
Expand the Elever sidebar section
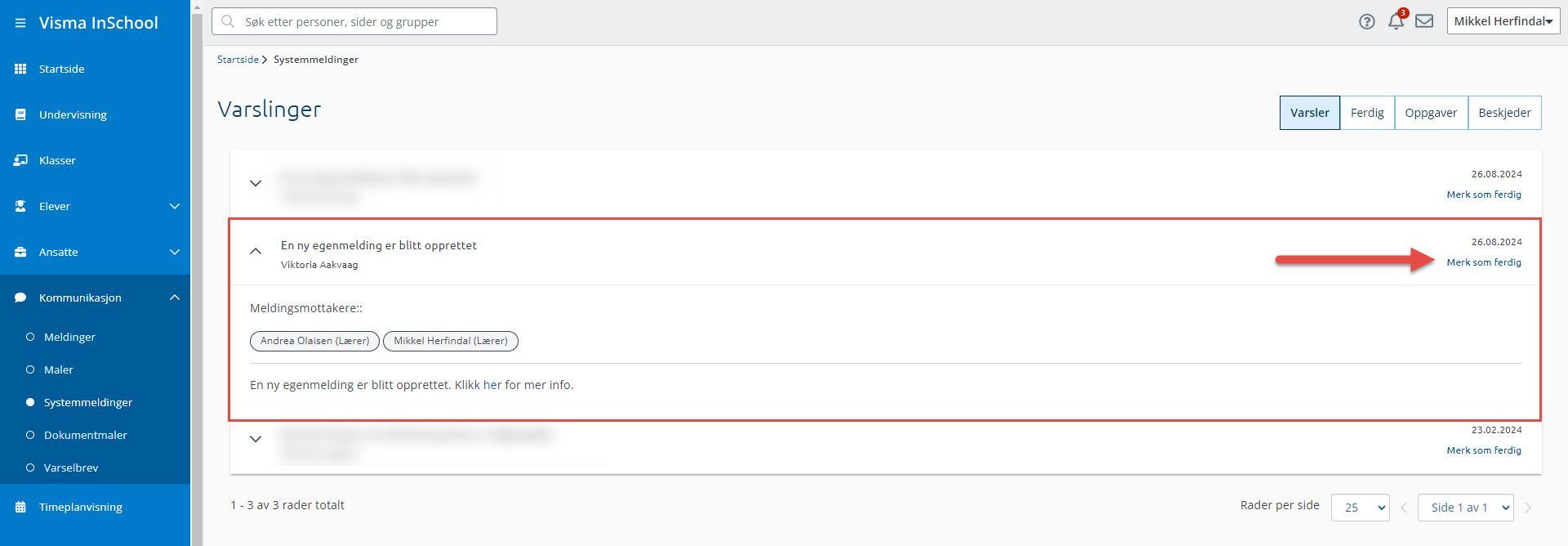coord(174,206)
